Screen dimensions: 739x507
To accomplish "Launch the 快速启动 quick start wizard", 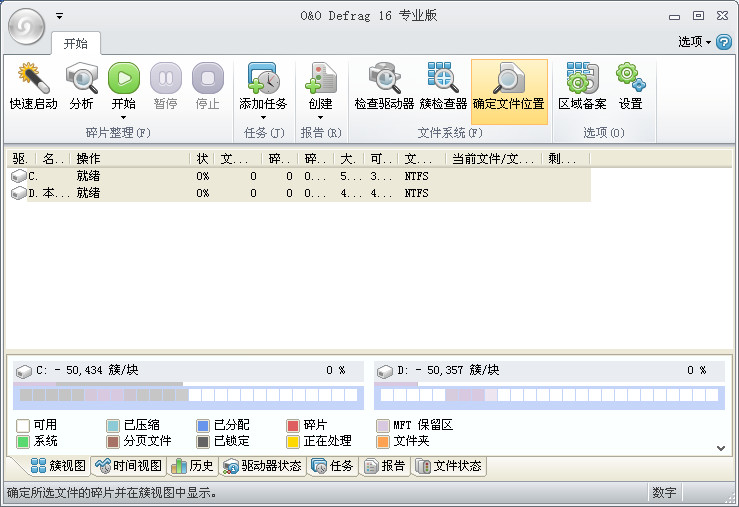I will (33, 87).
